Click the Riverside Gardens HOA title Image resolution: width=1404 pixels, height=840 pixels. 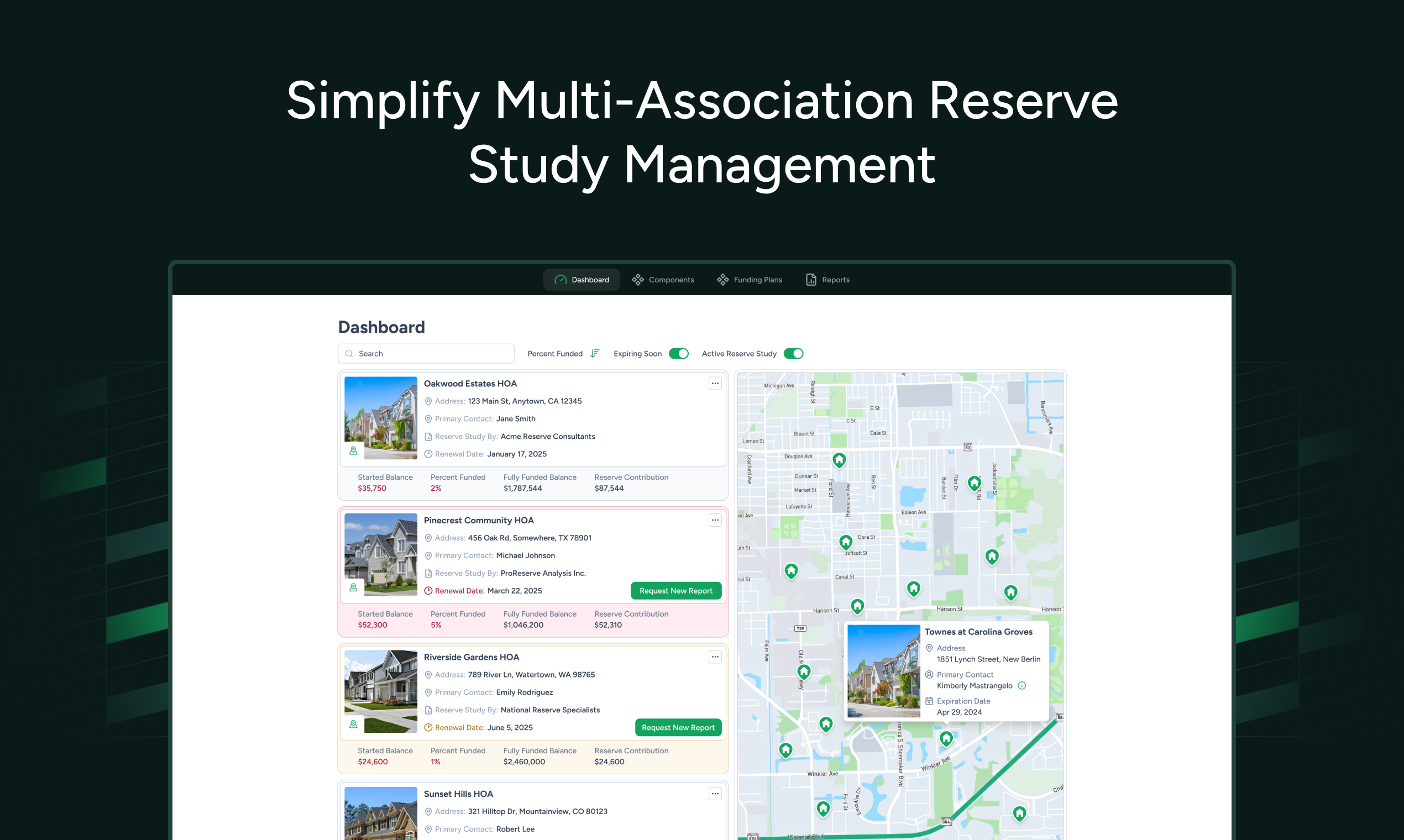tap(472, 657)
